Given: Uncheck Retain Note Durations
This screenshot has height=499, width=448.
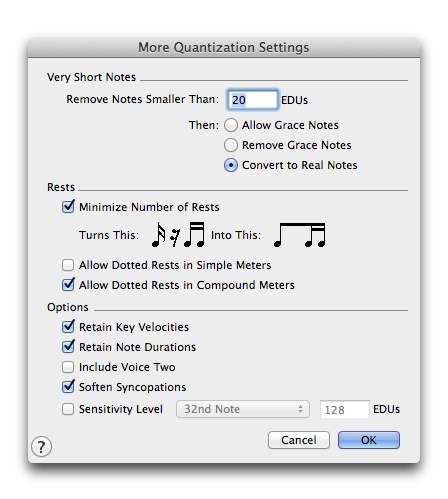Looking at the screenshot, I should (68, 347).
